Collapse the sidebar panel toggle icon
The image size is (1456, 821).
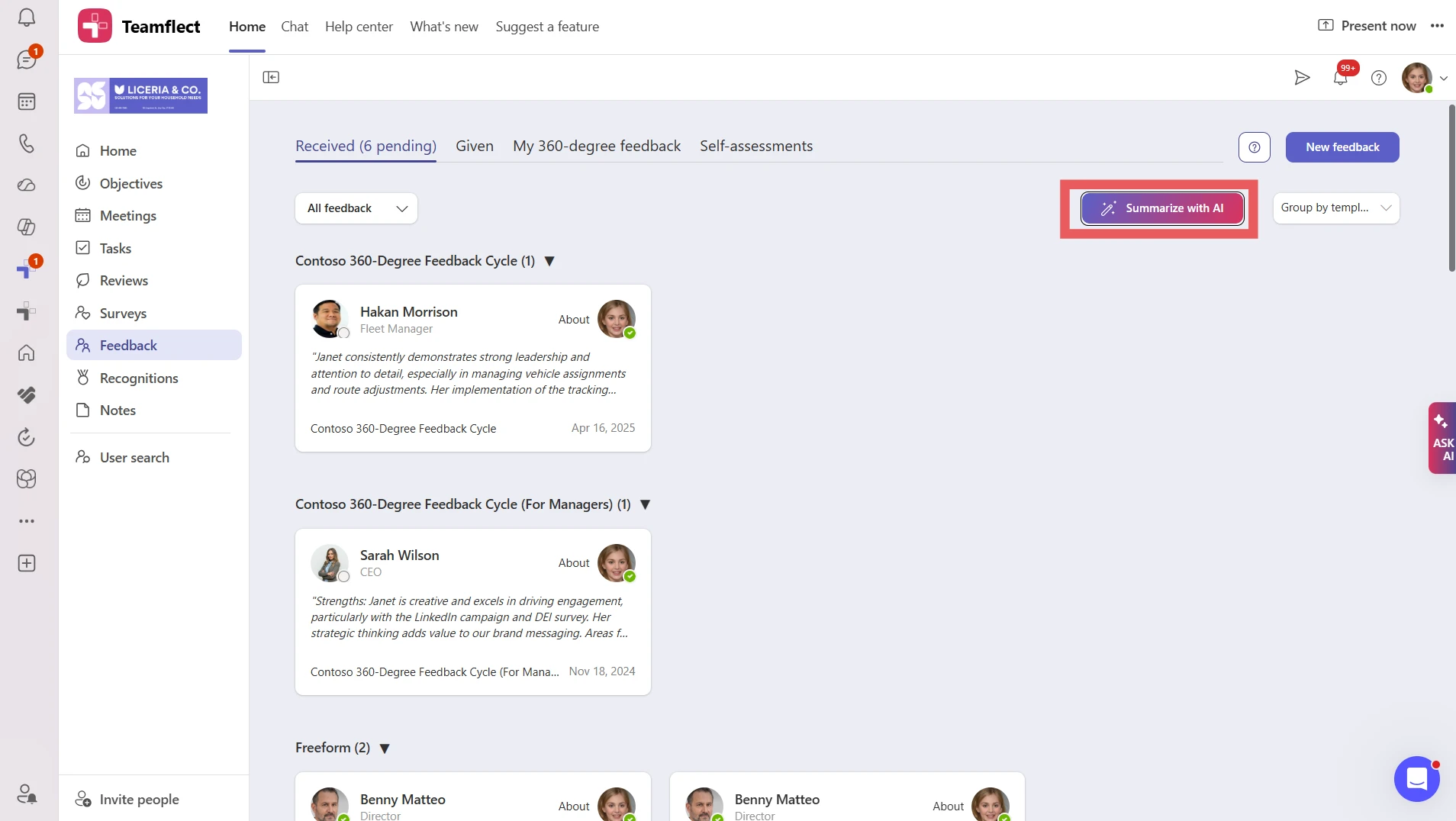click(x=271, y=77)
